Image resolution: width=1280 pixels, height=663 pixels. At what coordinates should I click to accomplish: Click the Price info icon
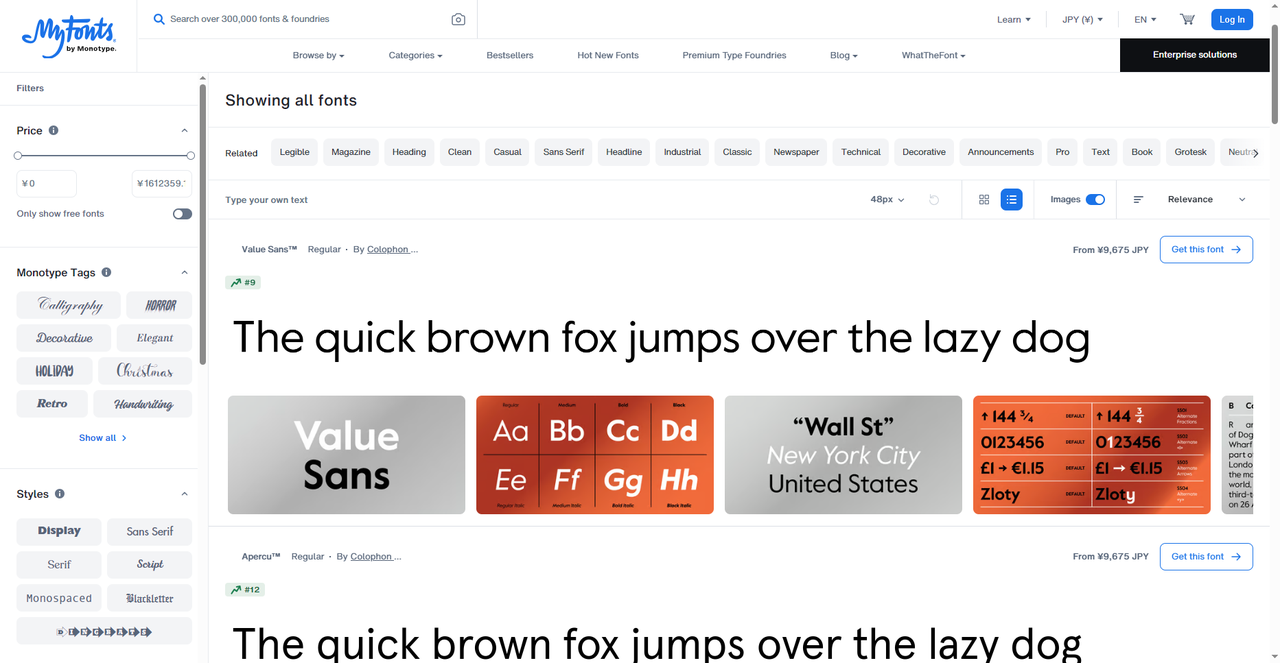(54, 130)
